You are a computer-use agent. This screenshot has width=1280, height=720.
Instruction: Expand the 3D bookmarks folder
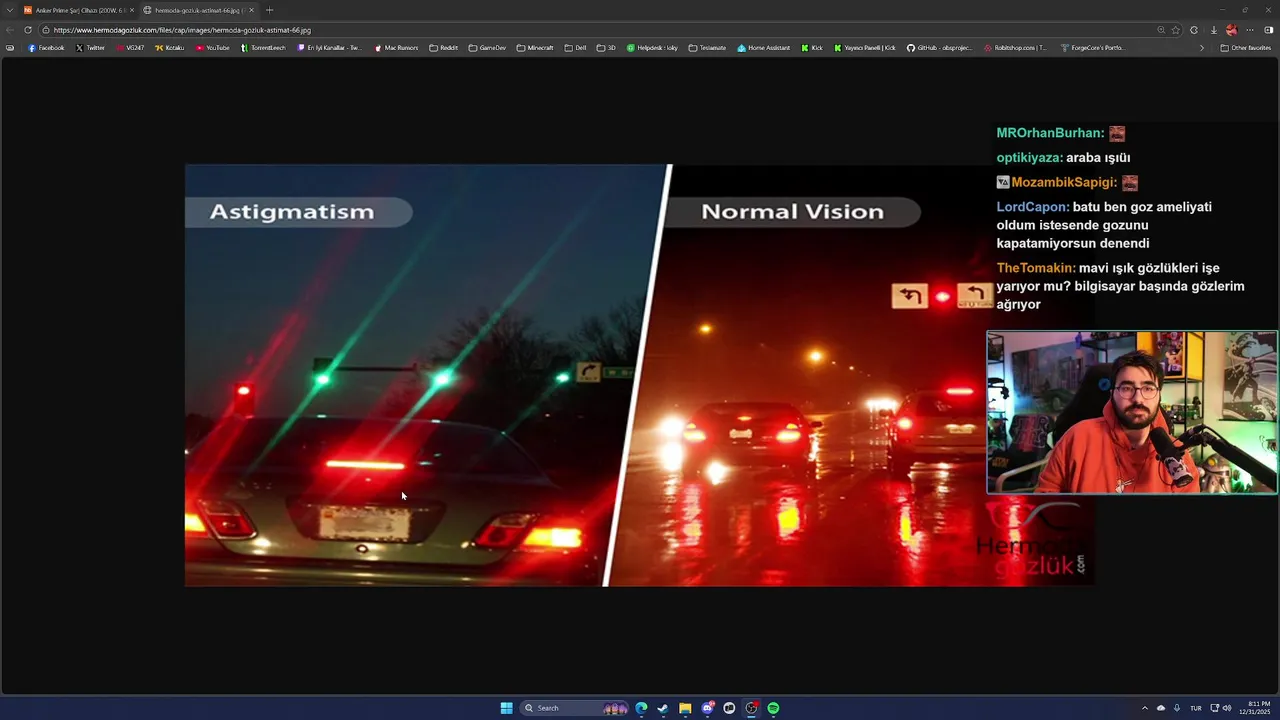point(607,48)
